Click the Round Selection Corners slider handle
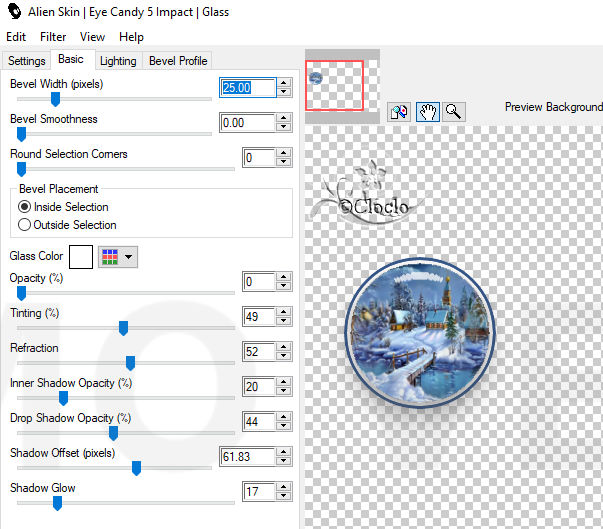This screenshot has width=603, height=529. [x=22, y=169]
